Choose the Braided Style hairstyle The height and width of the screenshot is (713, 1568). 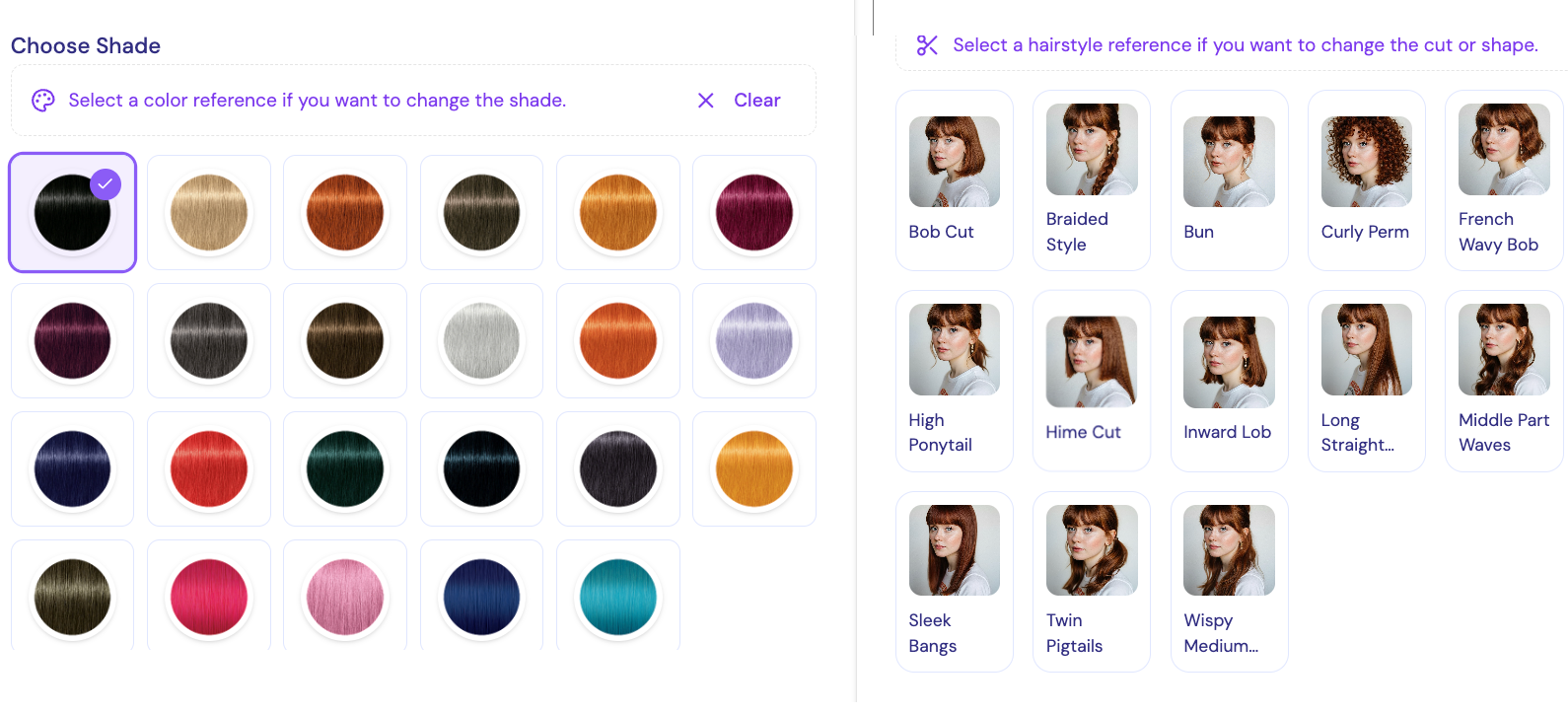pyautogui.click(x=1092, y=180)
